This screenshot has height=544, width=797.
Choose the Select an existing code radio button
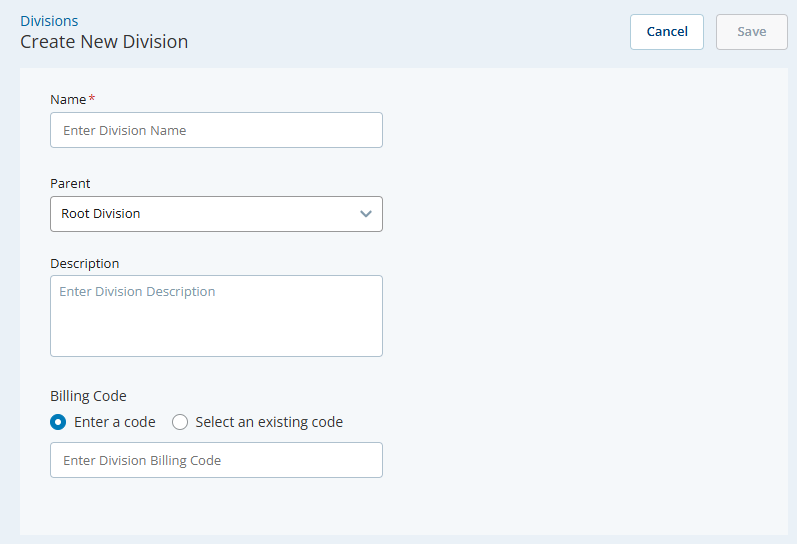[x=180, y=422]
